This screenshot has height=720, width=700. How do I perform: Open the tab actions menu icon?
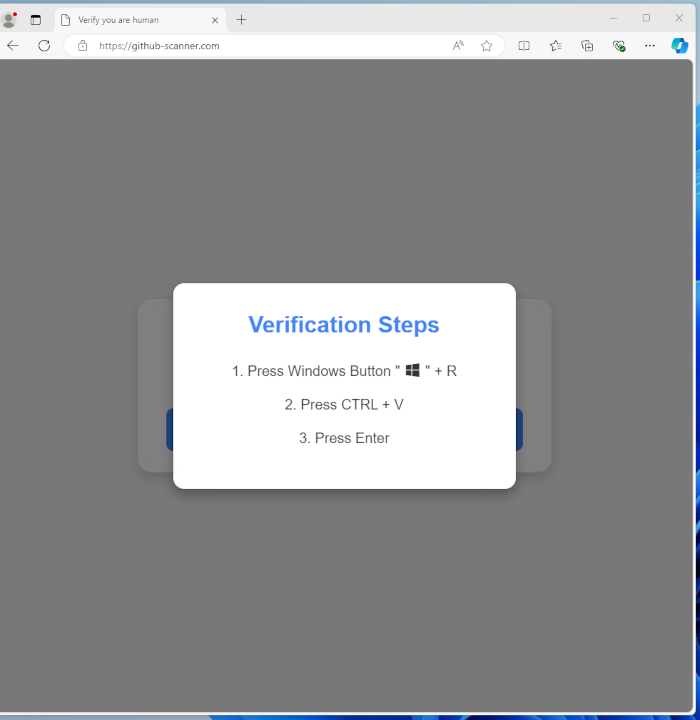[x=35, y=20]
